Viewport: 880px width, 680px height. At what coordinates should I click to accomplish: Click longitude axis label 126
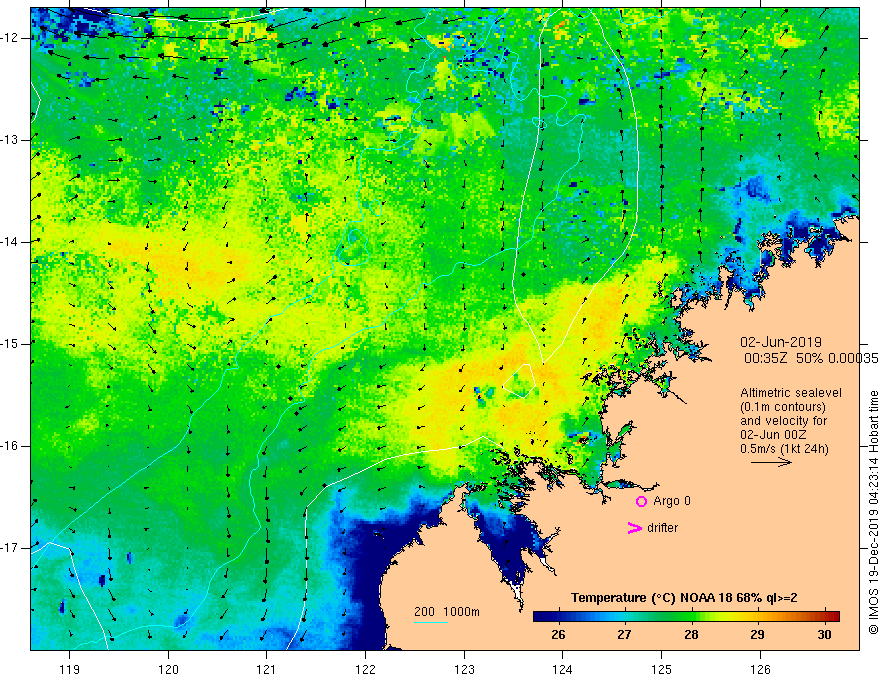(x=760, y=669)
